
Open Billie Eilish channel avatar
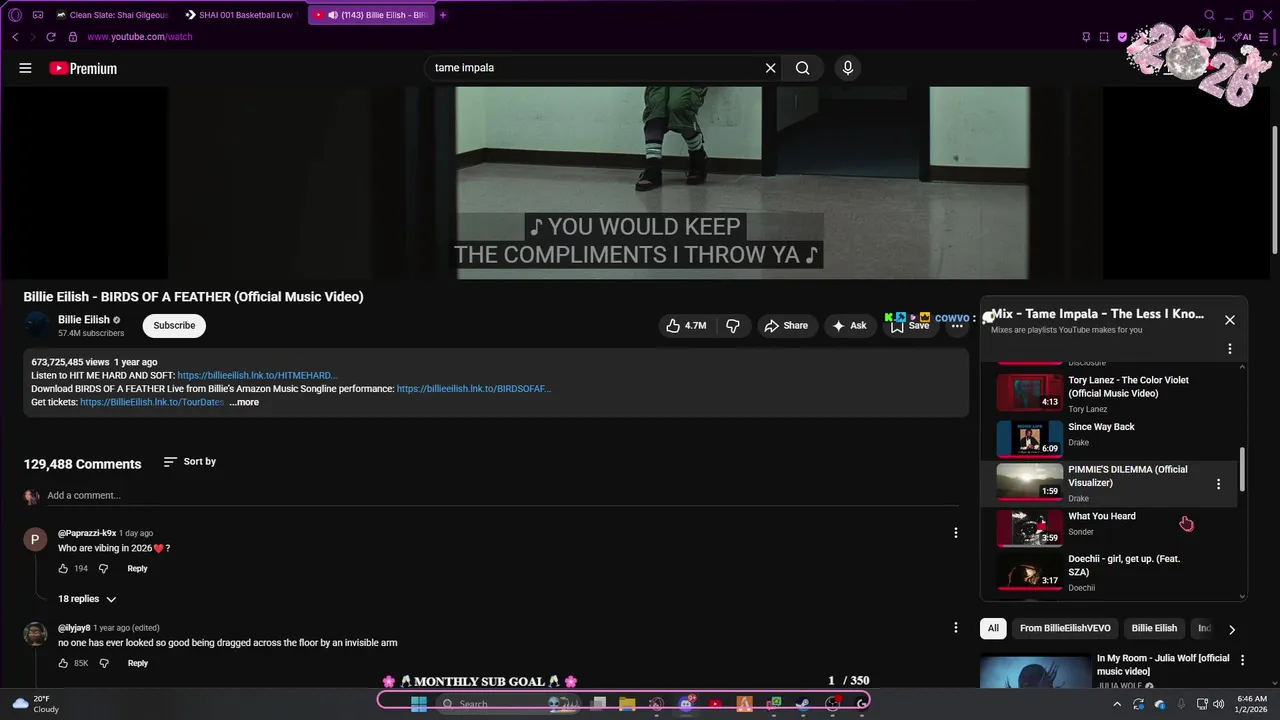(37, 326)
